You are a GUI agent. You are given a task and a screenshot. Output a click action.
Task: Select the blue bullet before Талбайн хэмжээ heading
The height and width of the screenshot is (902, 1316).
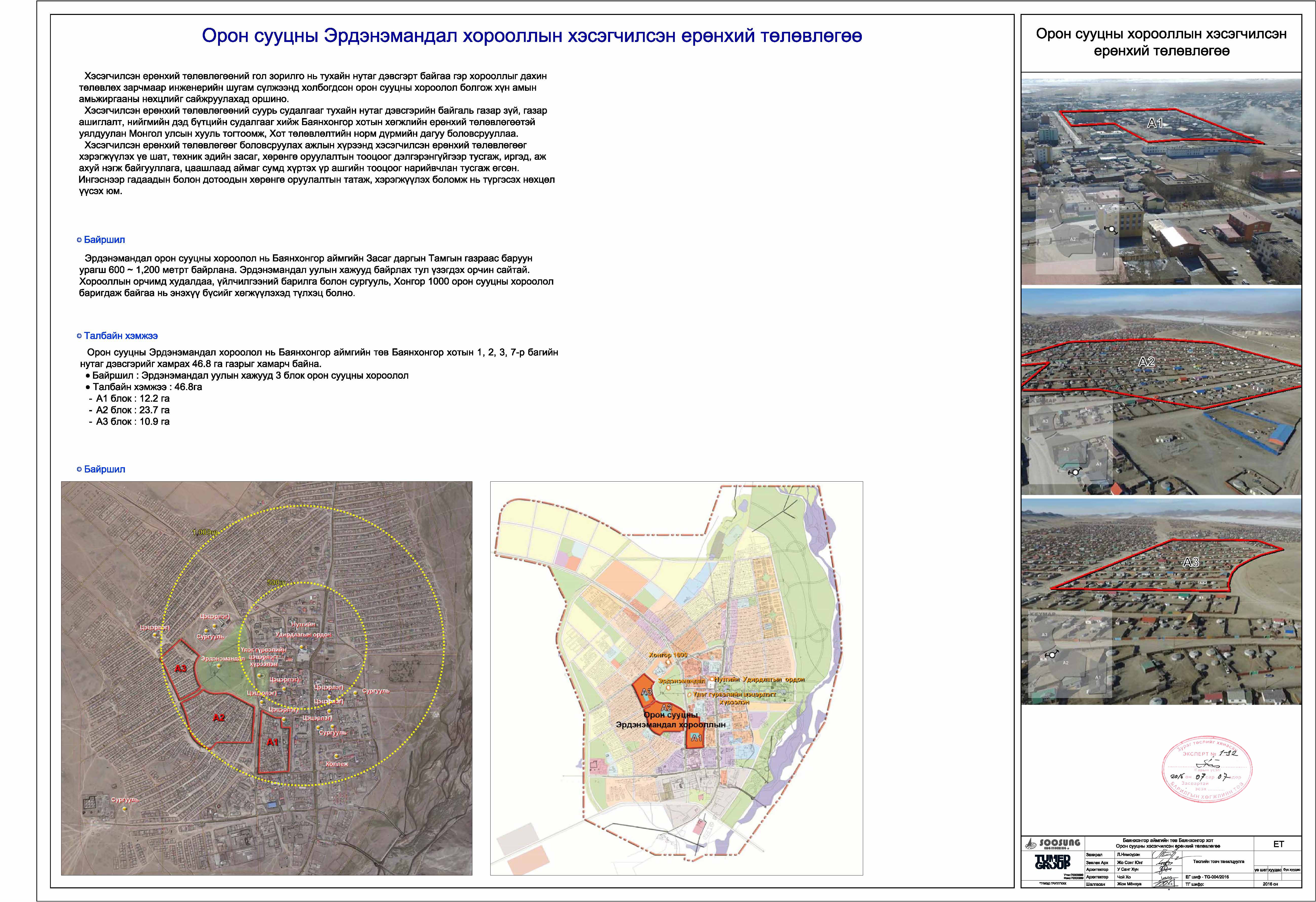pyautogui.click(x=79, y=336)
